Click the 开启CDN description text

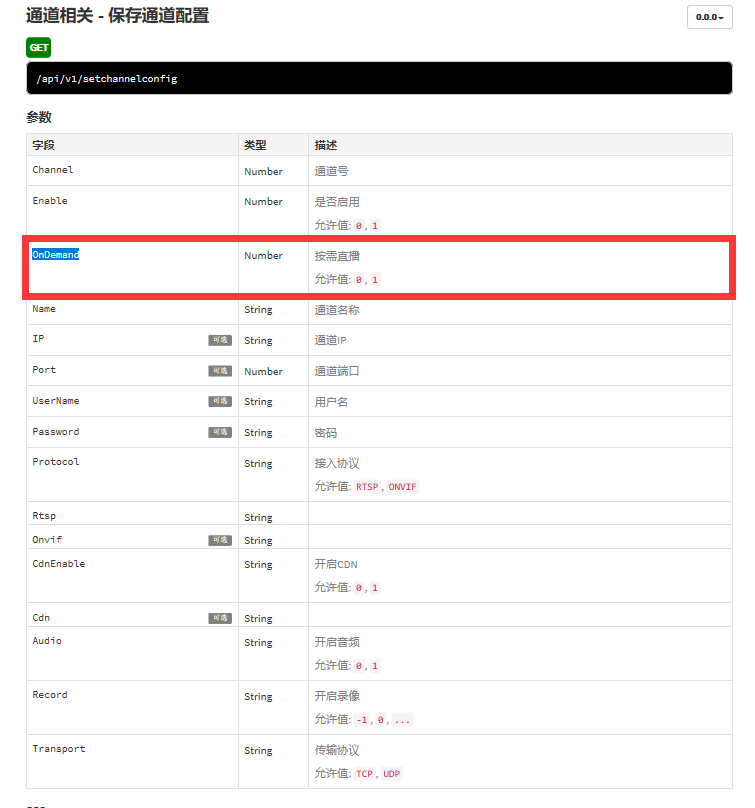tap(336, 564)
